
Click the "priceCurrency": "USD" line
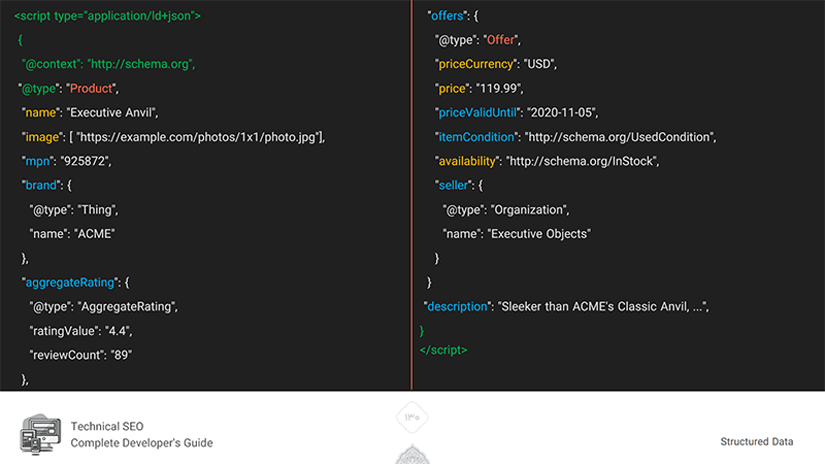[x=496, y=64]
